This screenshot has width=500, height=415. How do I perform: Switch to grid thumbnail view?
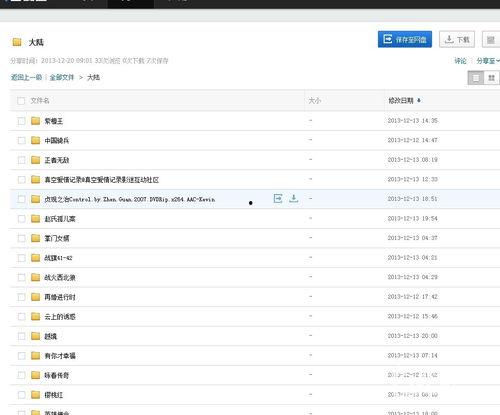491,78
